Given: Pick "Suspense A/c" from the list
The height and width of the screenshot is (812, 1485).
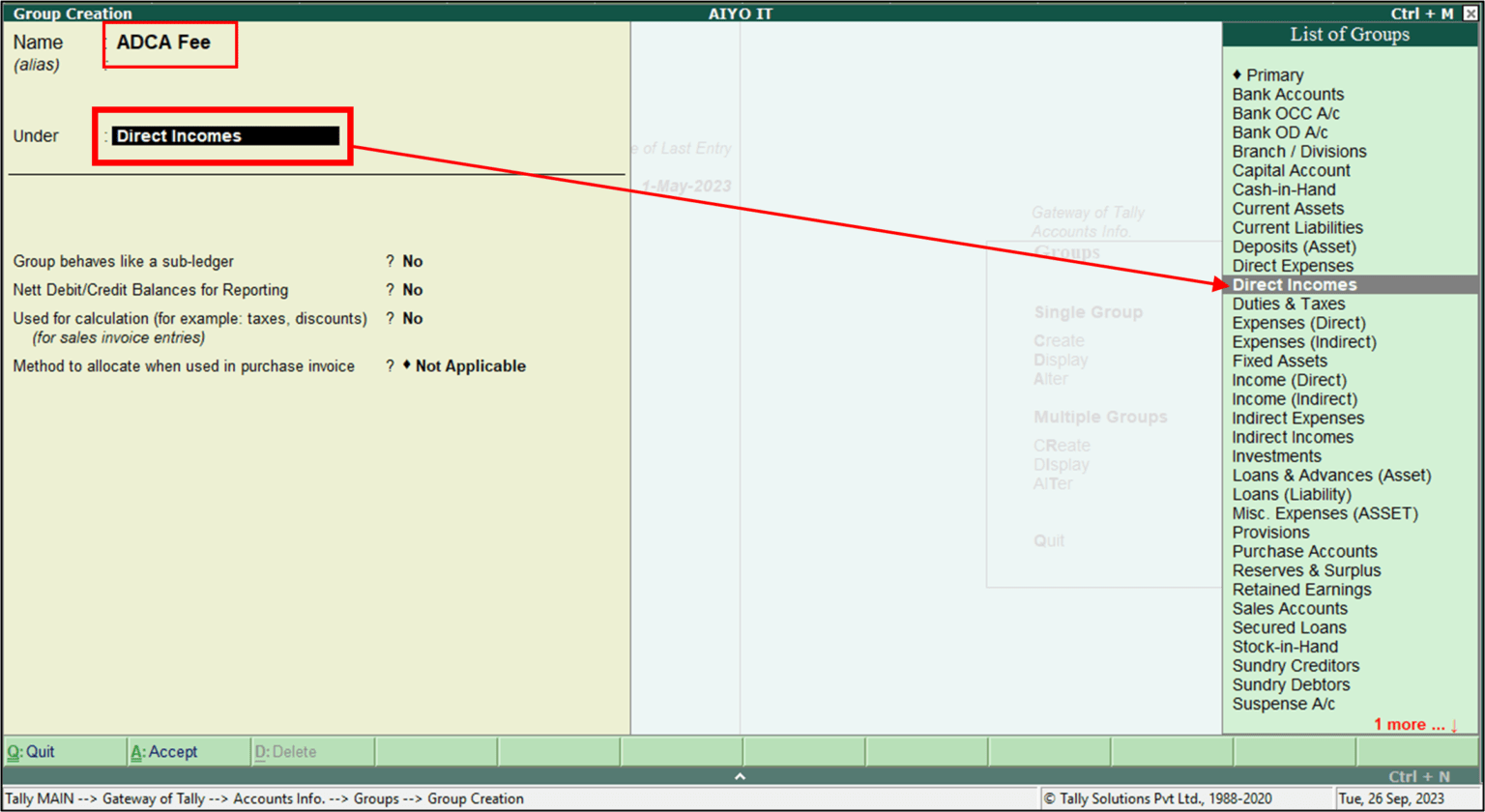Looking at the screenshot, I should (x=1283, y=704).
